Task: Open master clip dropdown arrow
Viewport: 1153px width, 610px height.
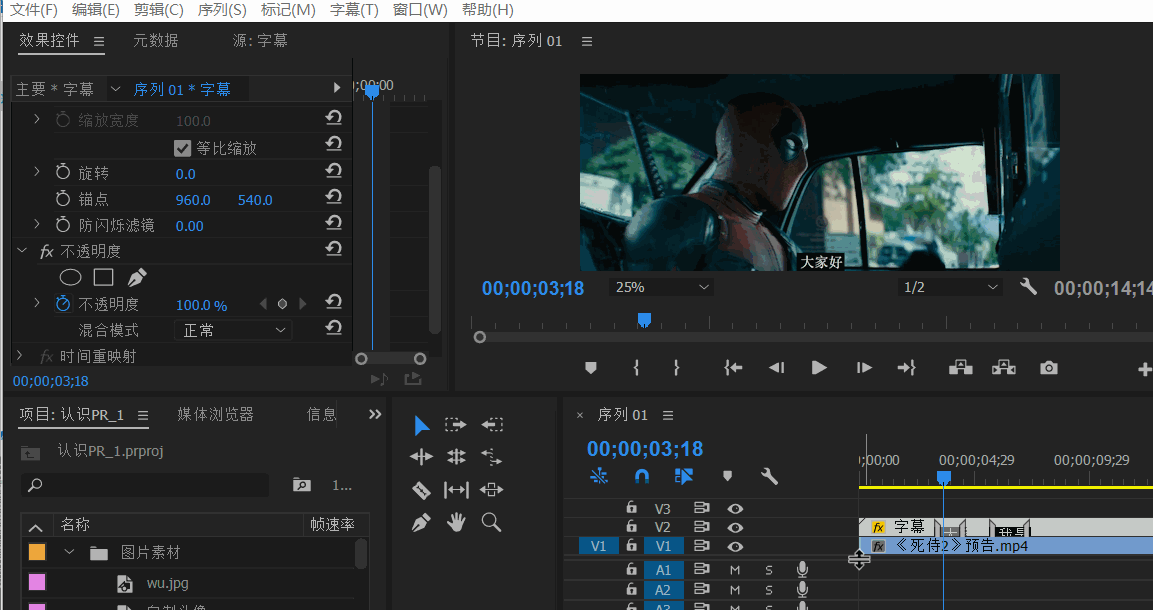Action: click(x=115, y=89)
